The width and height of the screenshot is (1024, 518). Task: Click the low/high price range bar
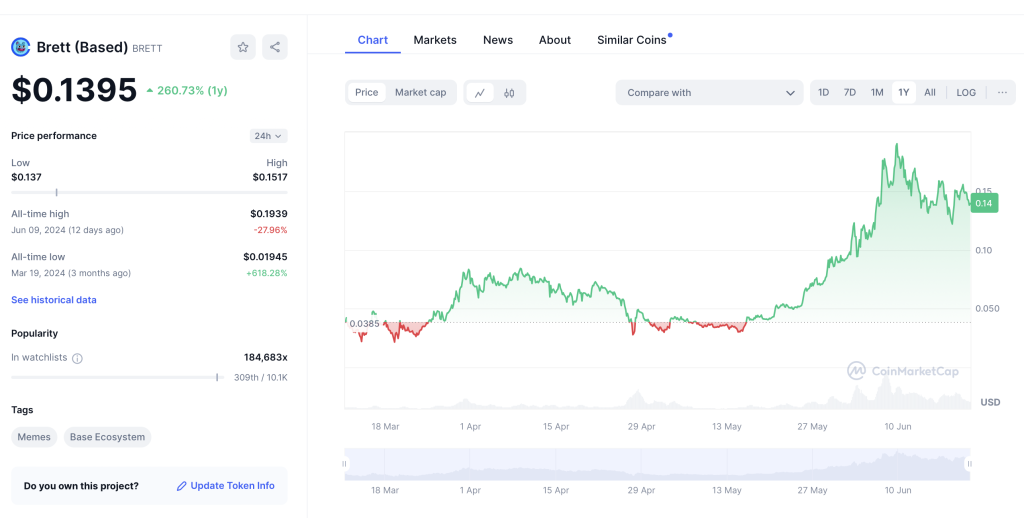(149, 192)
